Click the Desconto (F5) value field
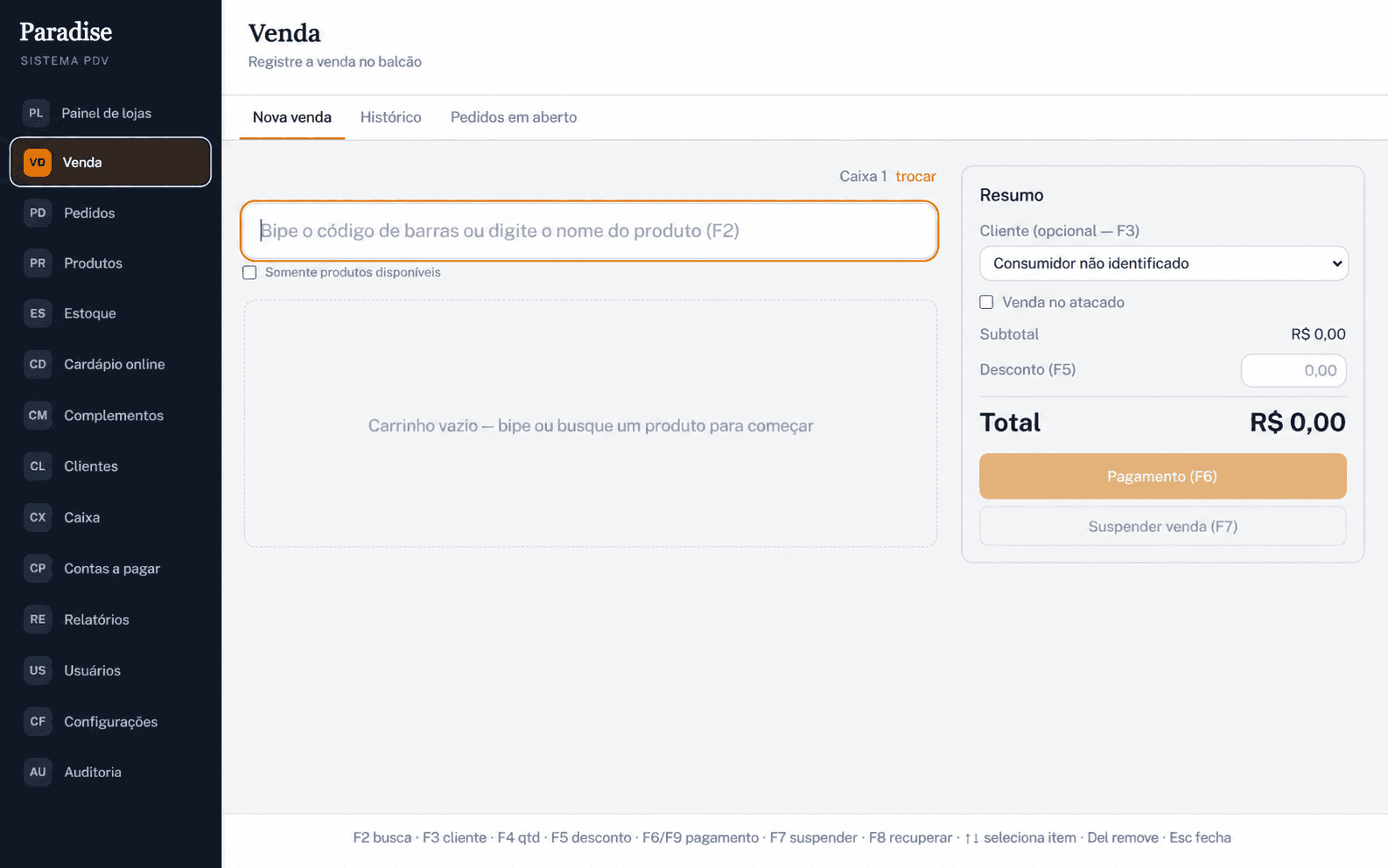 tap(1293, 370)
